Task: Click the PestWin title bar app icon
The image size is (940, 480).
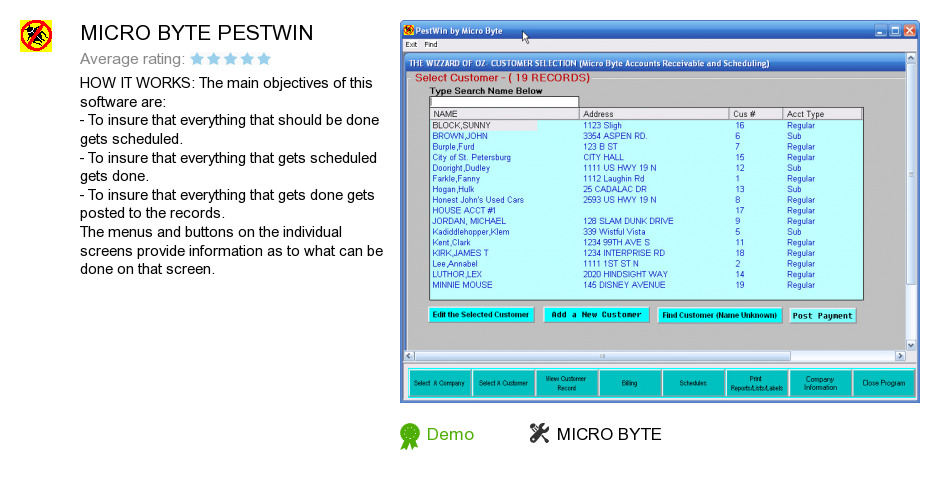Action: pos(409,30)
